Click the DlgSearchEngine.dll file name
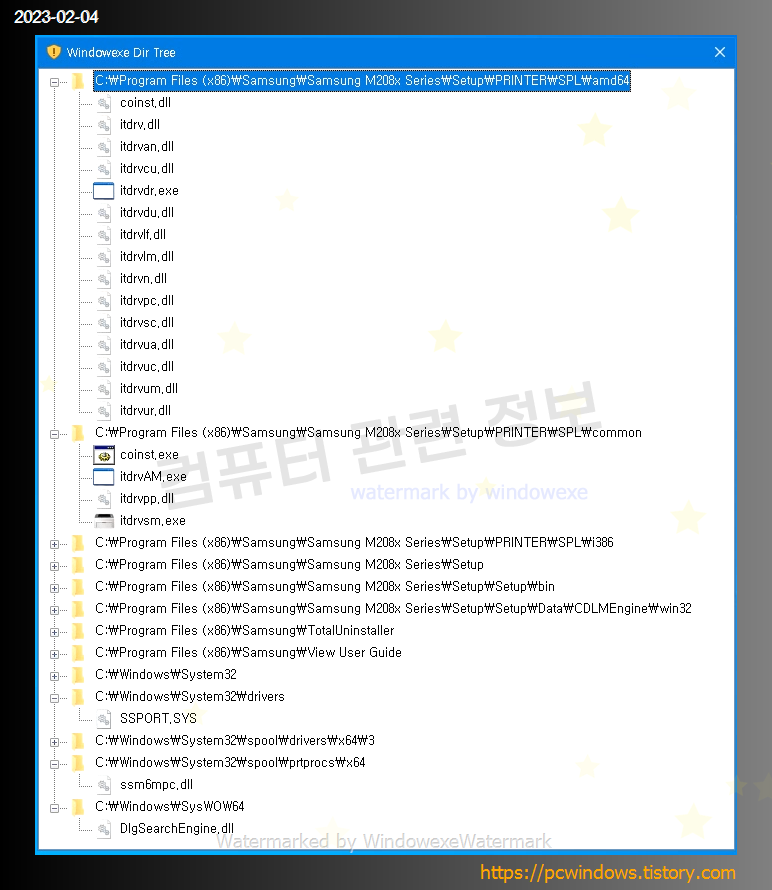Image resolution: width=772 pixels, height=890 pixels. (177, 829)
